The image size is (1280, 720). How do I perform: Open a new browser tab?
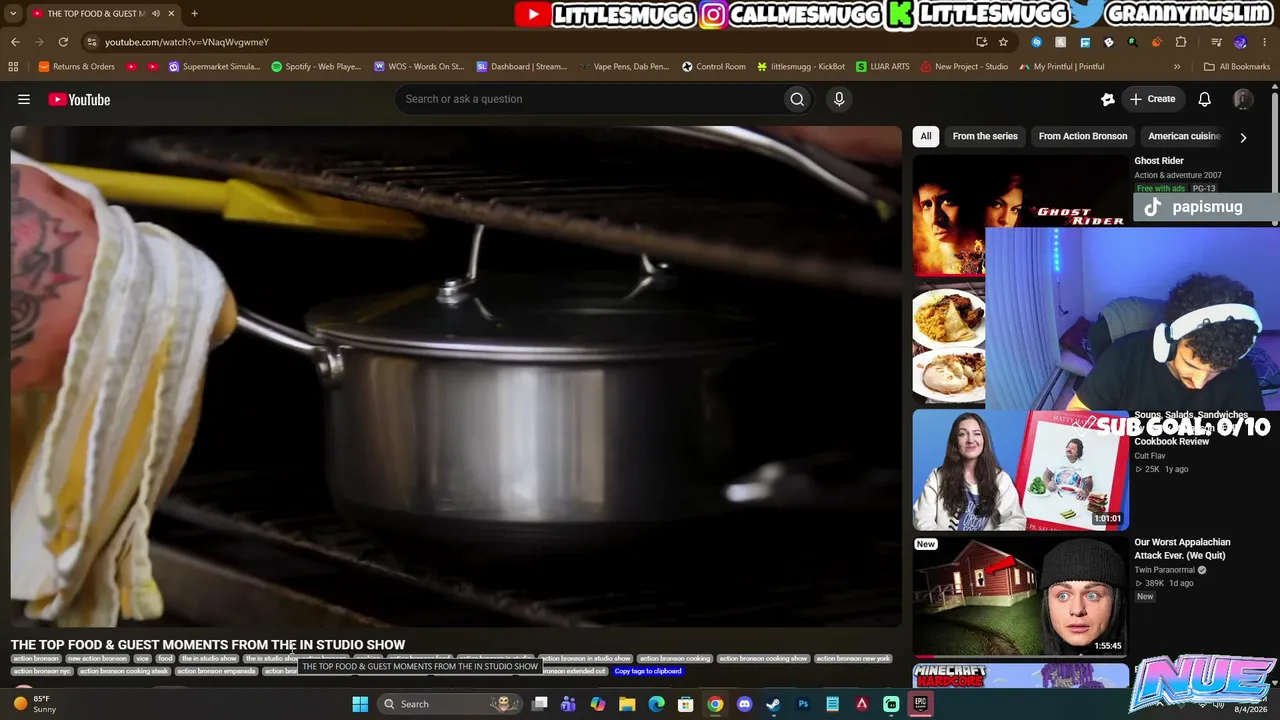click(194, 14)
